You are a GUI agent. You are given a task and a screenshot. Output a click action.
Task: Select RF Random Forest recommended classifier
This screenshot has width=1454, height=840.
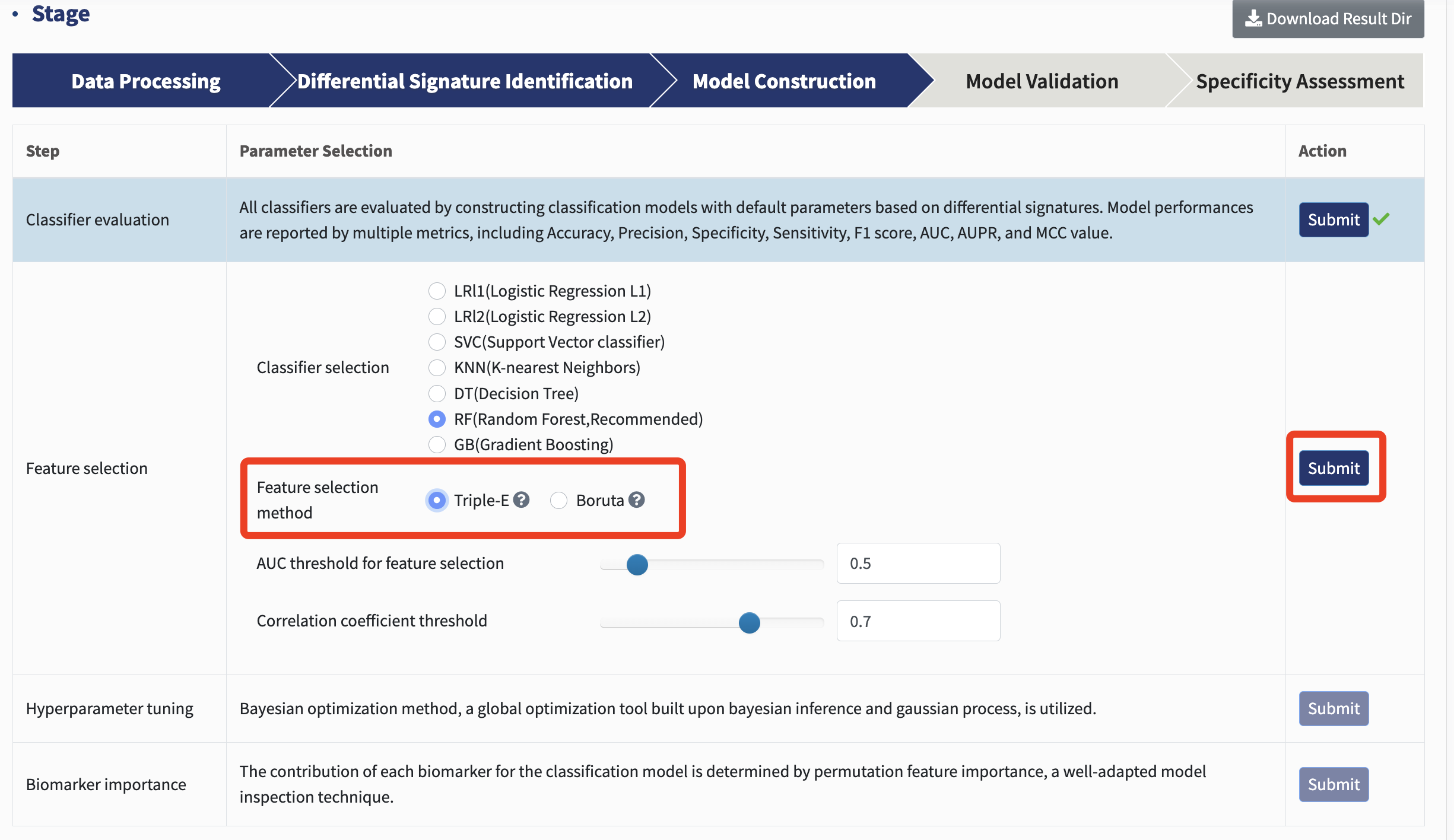437,419
